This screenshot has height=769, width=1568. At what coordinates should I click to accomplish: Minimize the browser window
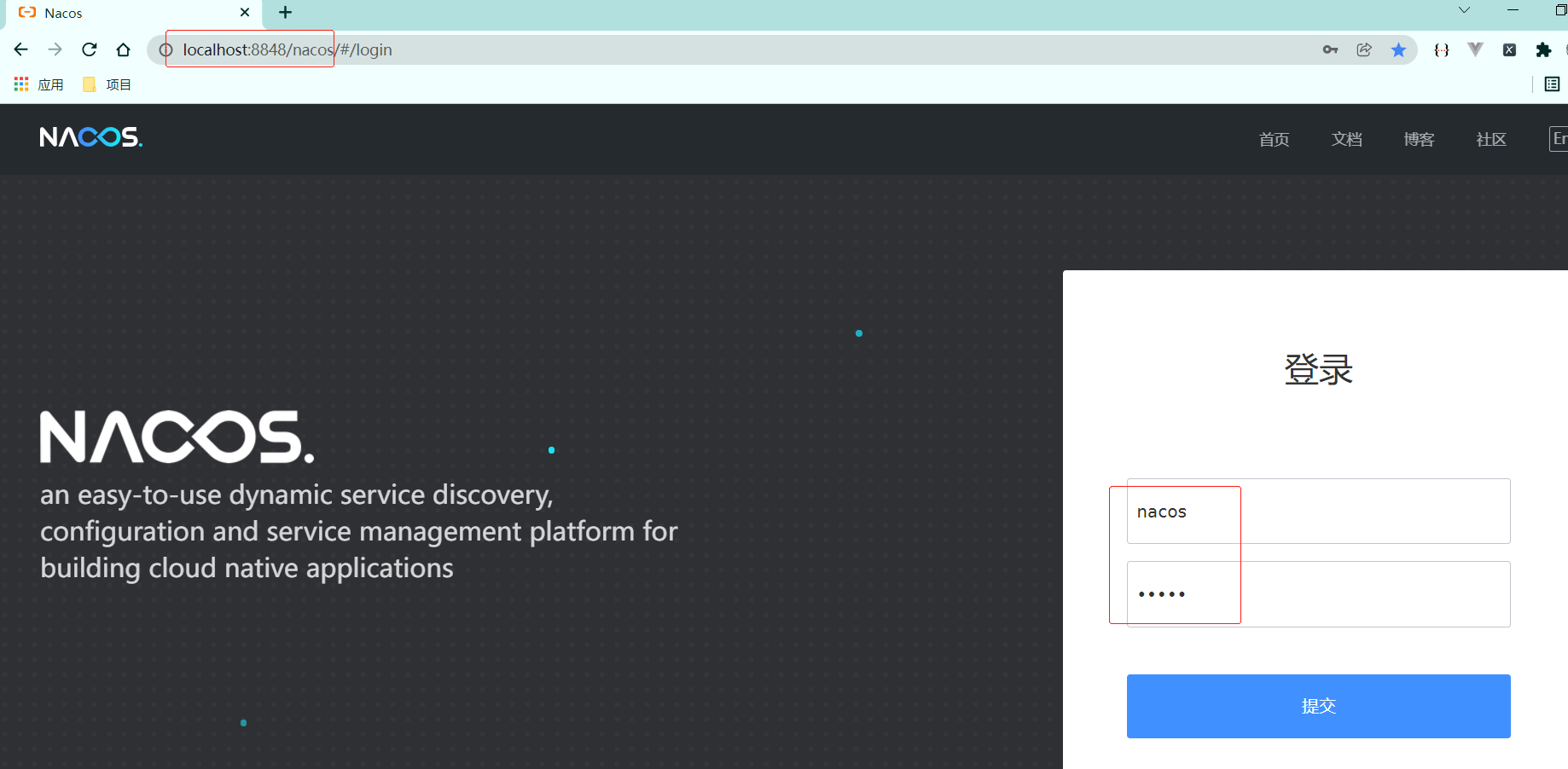pyautogui.click(x=1513, y=10)
